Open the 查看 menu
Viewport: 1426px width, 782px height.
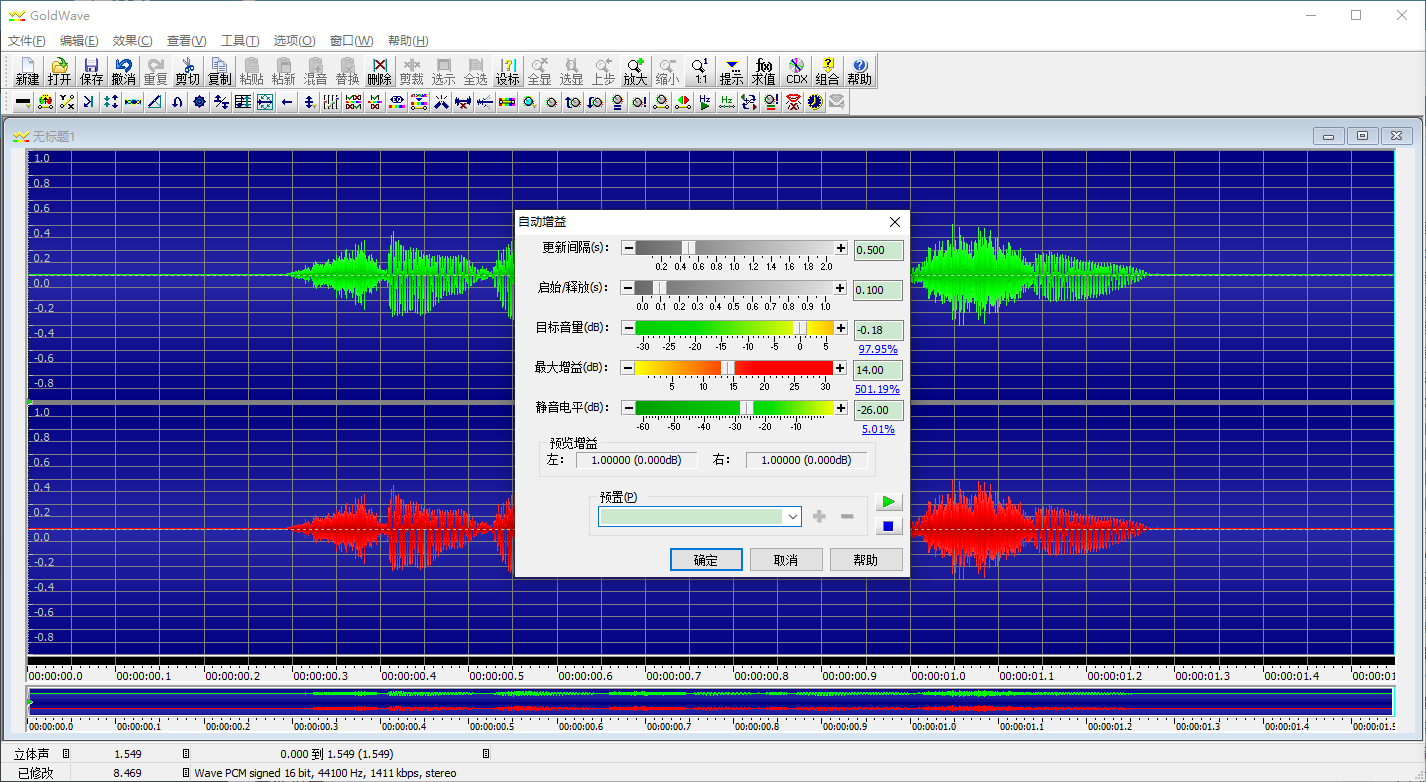pos(187,41)
